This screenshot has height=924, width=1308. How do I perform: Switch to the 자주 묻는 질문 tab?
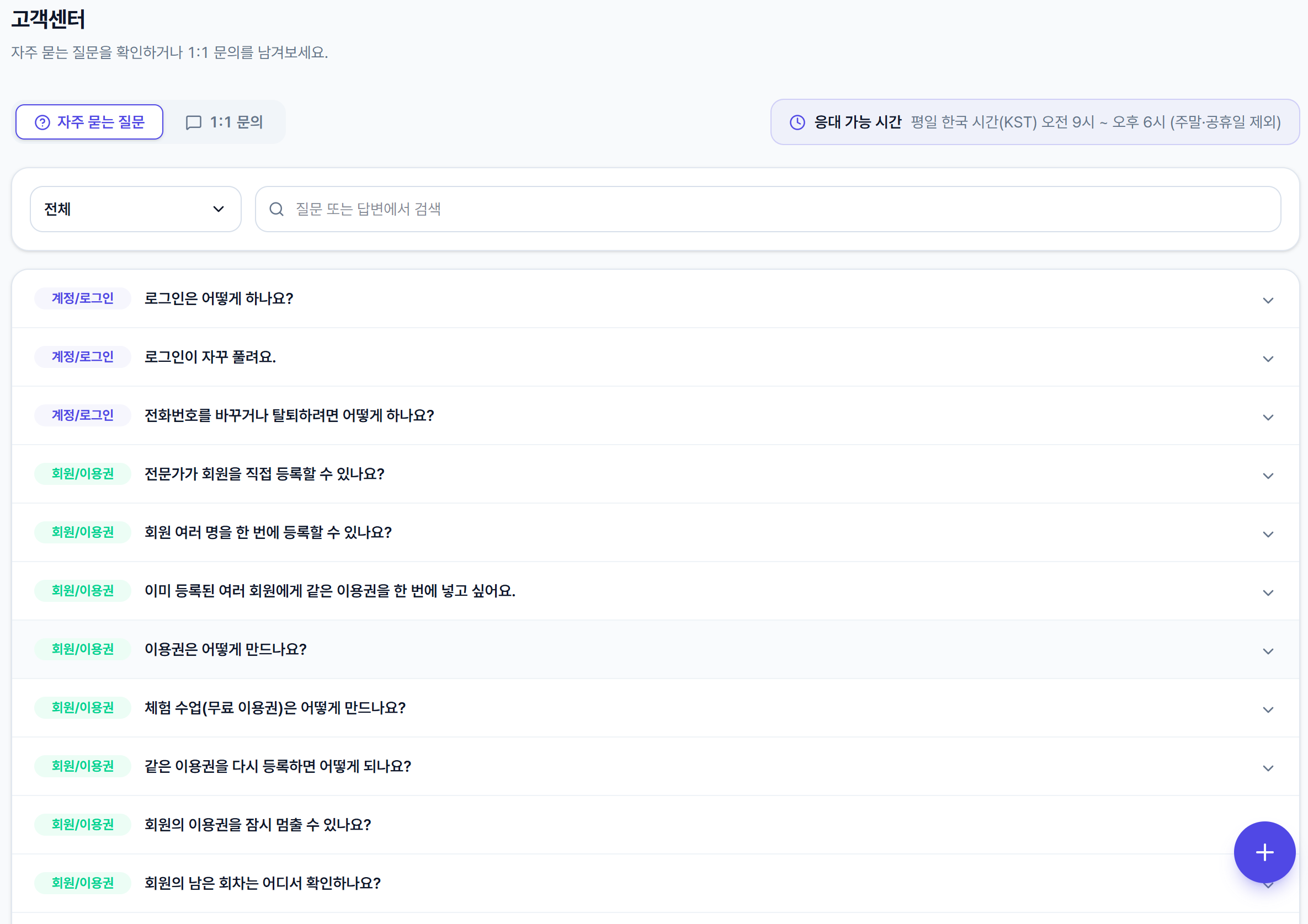pyautogui.click(x=89, y=122)
